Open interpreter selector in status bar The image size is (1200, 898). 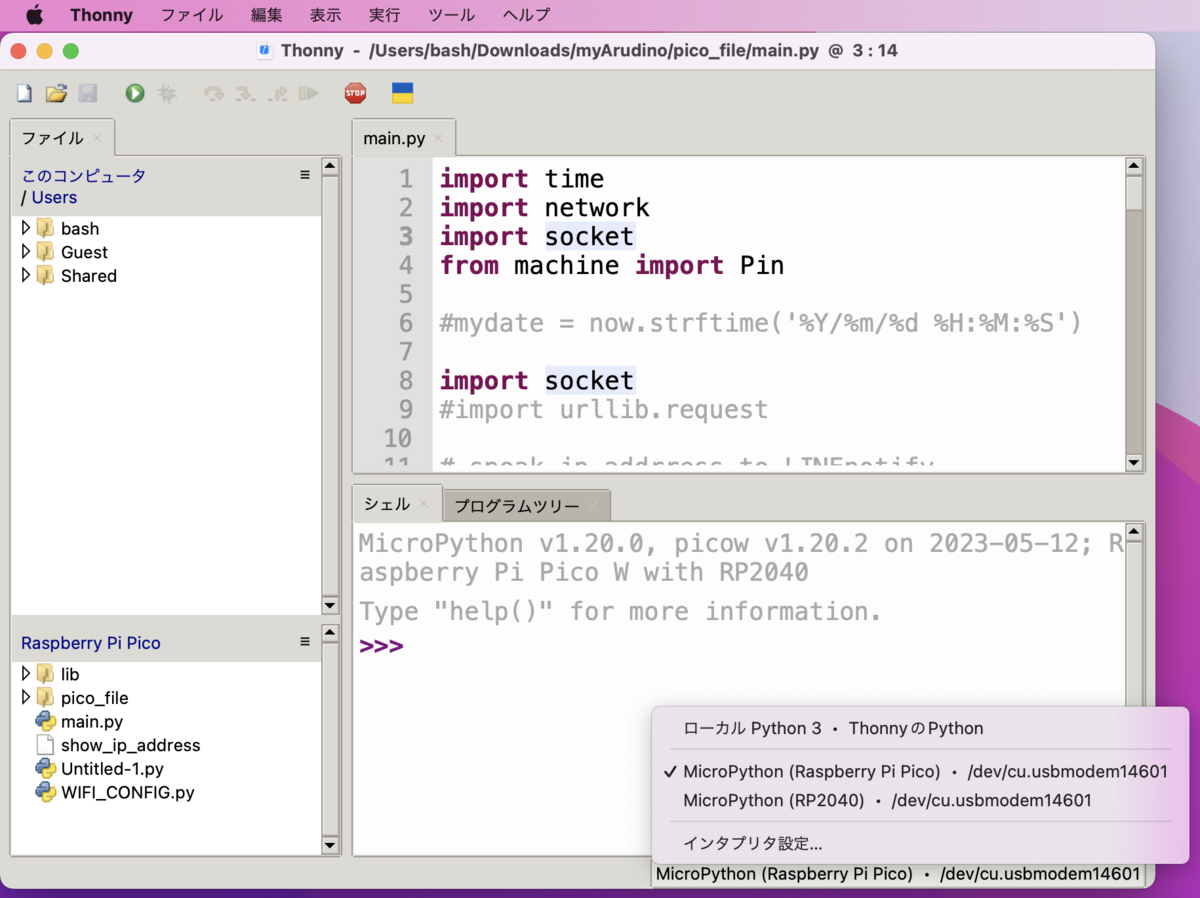click(x=897, y=874)
